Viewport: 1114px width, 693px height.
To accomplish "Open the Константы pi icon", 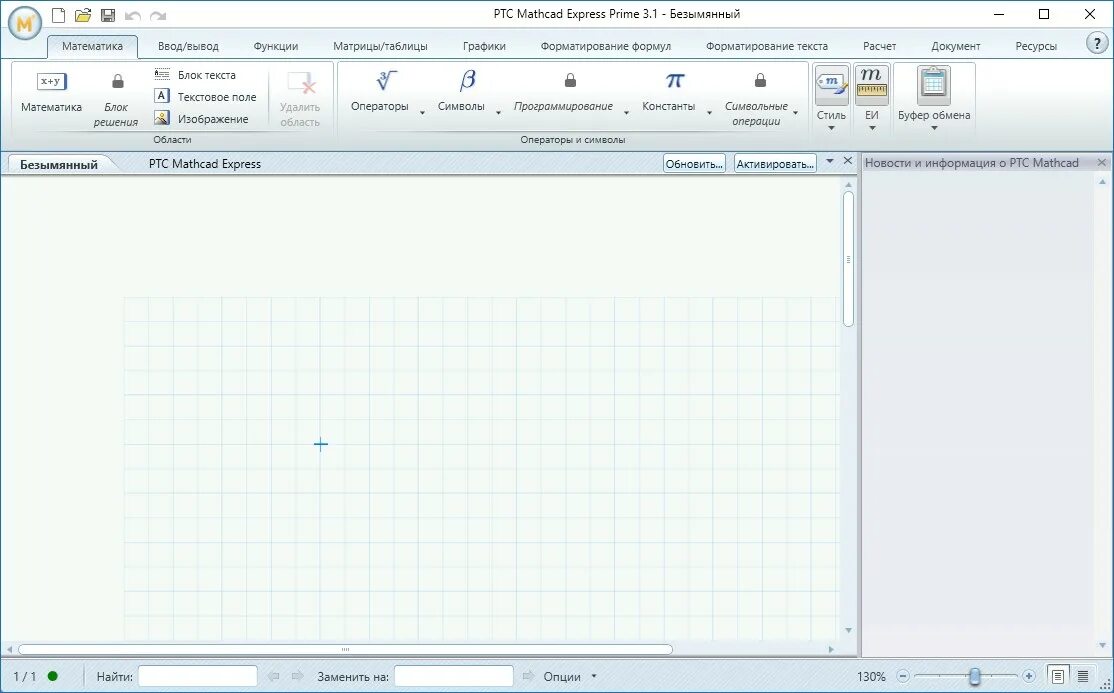I will click(x=674, y=80).
